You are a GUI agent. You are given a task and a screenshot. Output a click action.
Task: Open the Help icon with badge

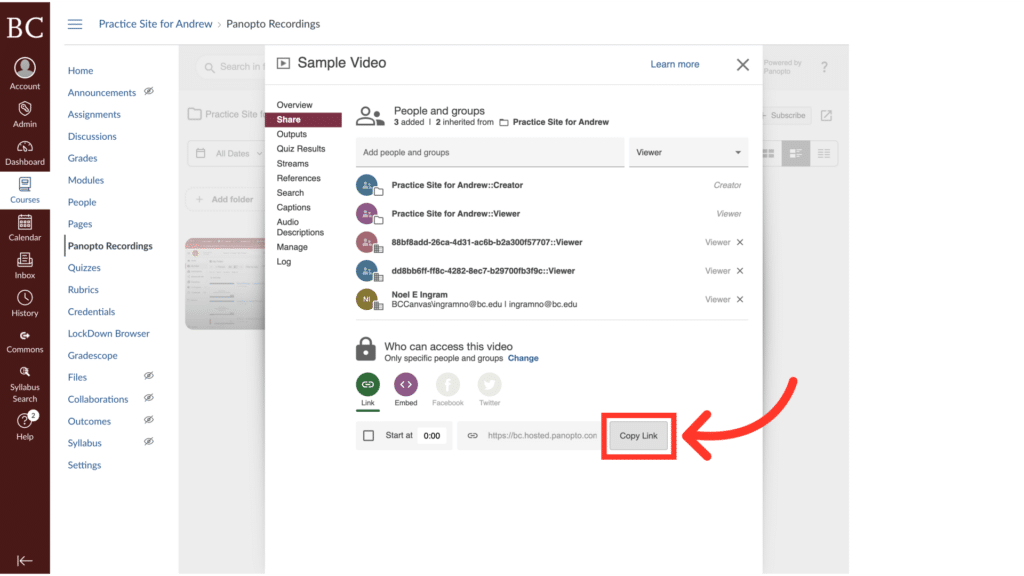[x=25, y=421]
